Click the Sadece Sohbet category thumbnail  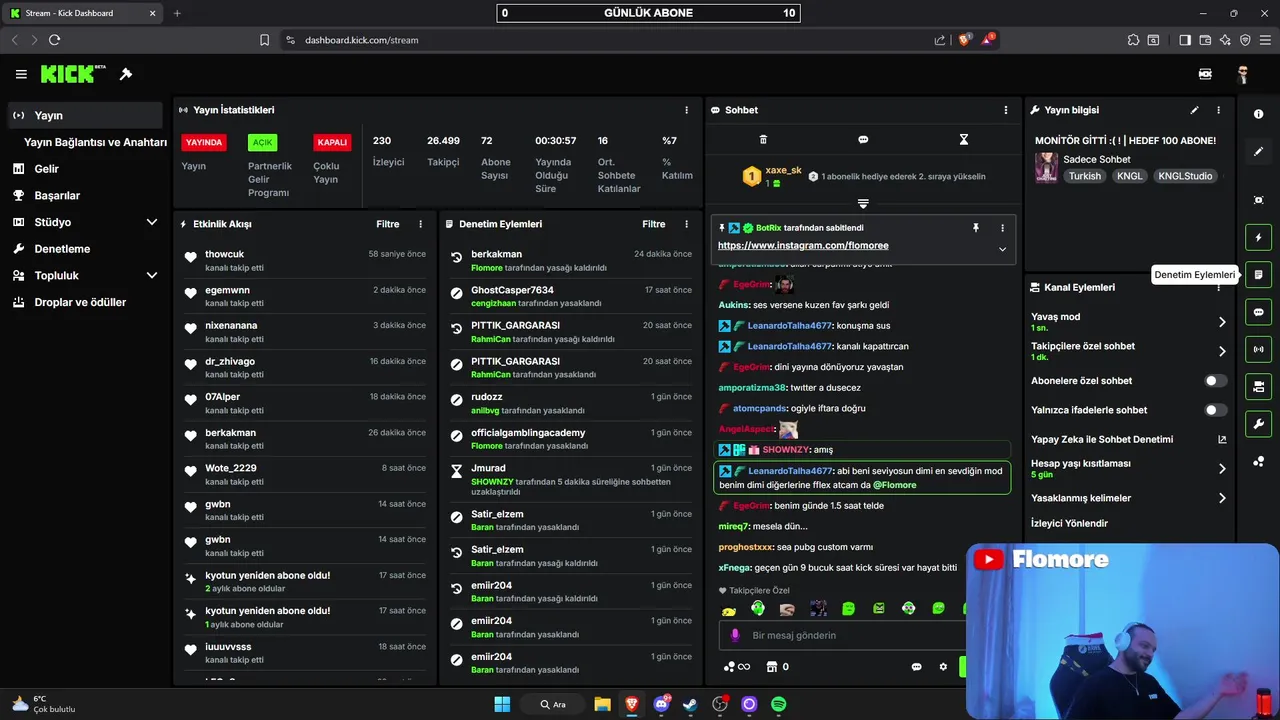point(1046,167)
